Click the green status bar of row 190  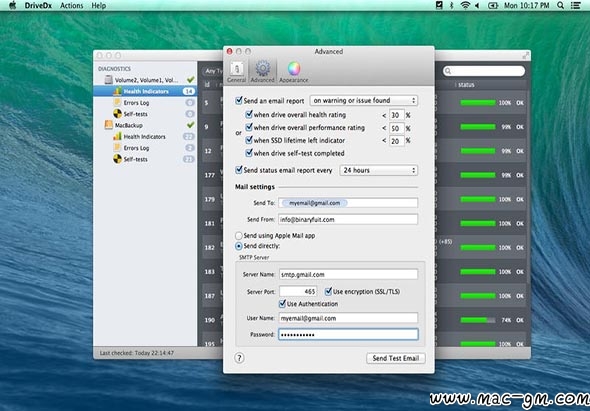click(x=478, y=320)
